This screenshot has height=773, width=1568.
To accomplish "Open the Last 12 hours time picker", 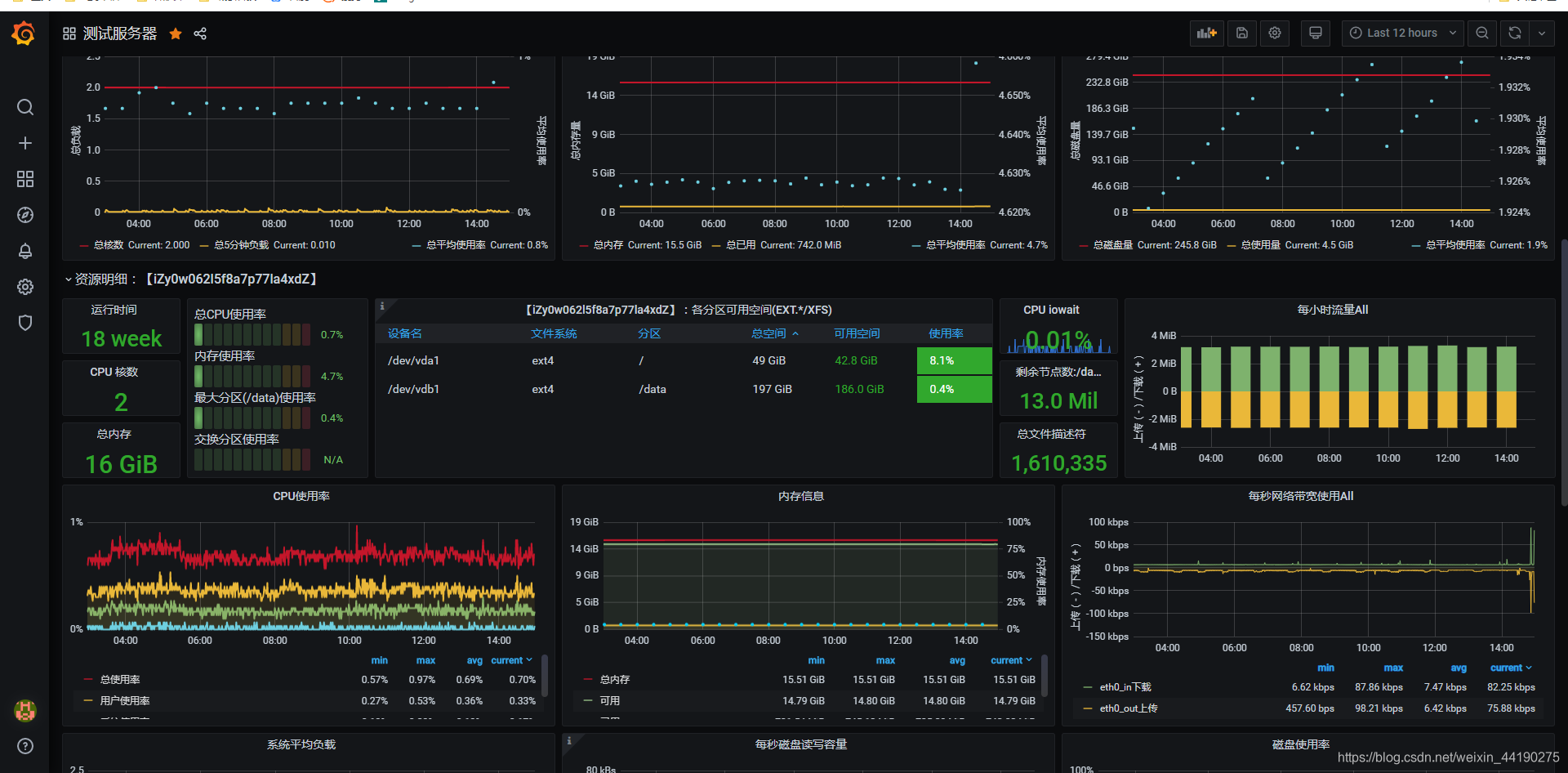I will (1403, 33).
